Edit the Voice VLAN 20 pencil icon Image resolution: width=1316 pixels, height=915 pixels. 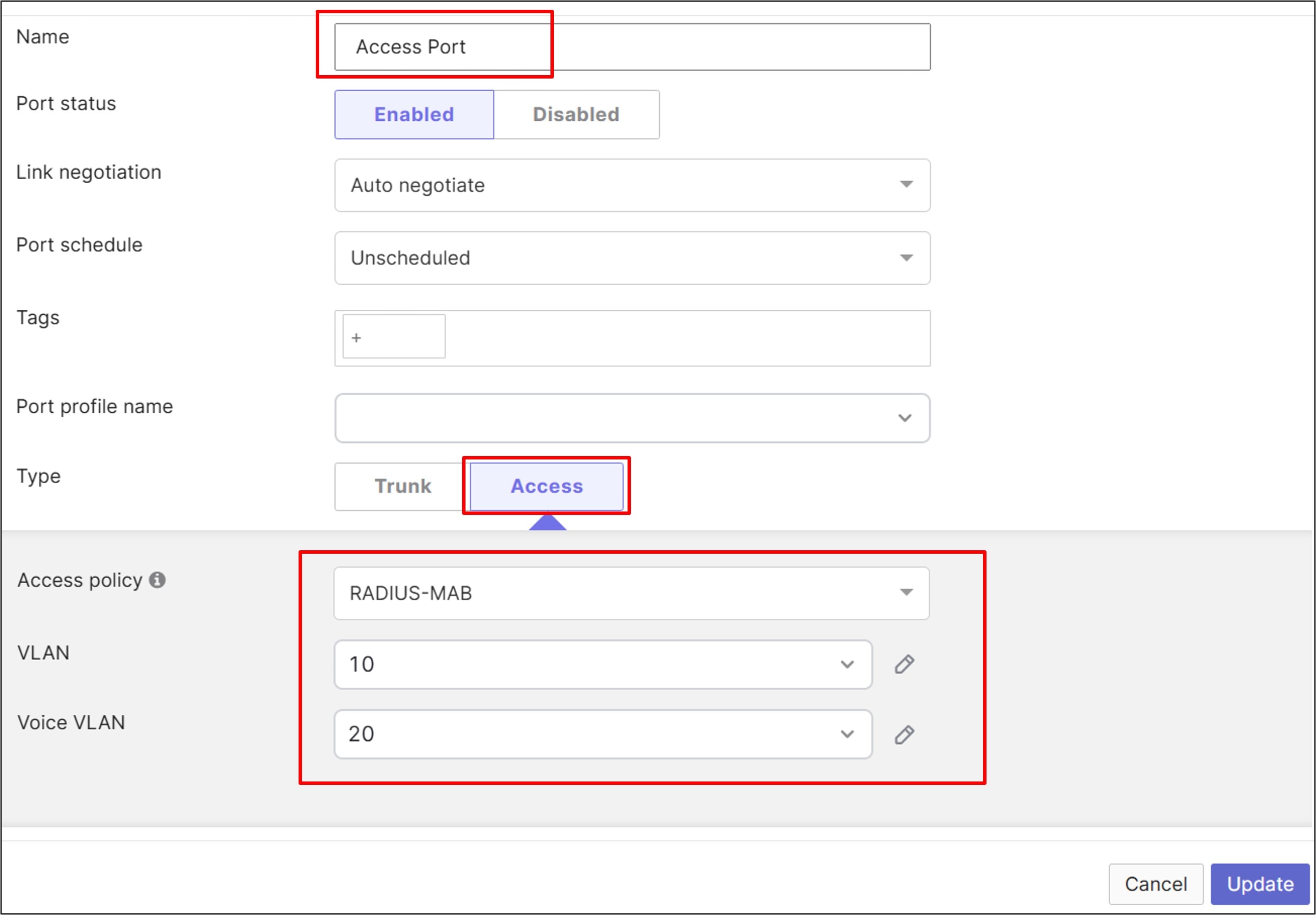tap(904, 734)
